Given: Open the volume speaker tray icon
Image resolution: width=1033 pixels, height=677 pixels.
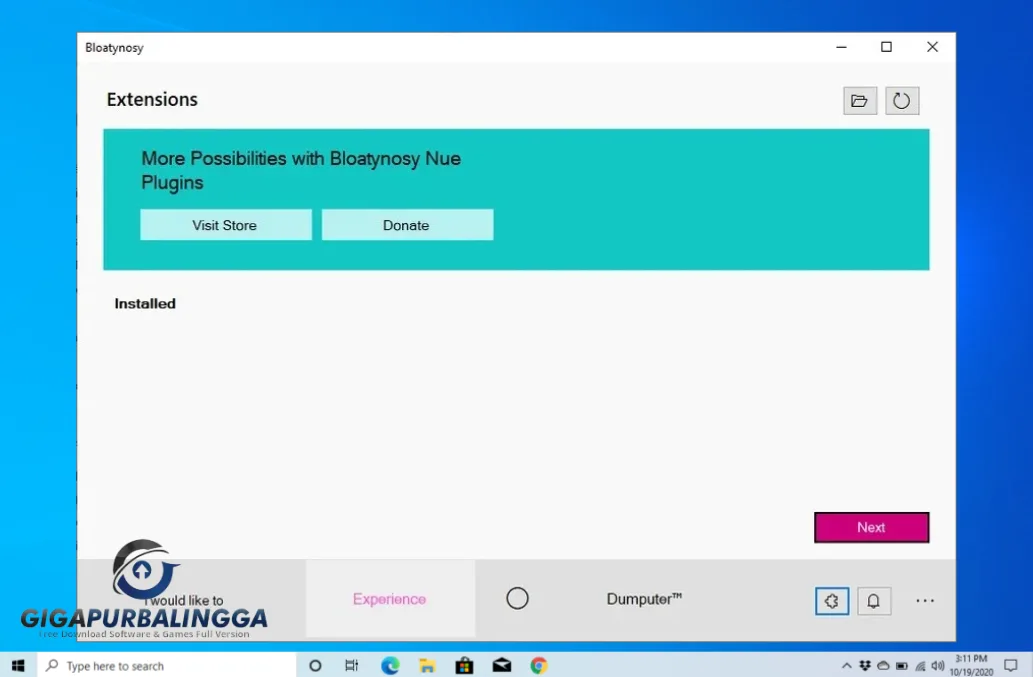Looking at the screenshot, I should 938,666.
